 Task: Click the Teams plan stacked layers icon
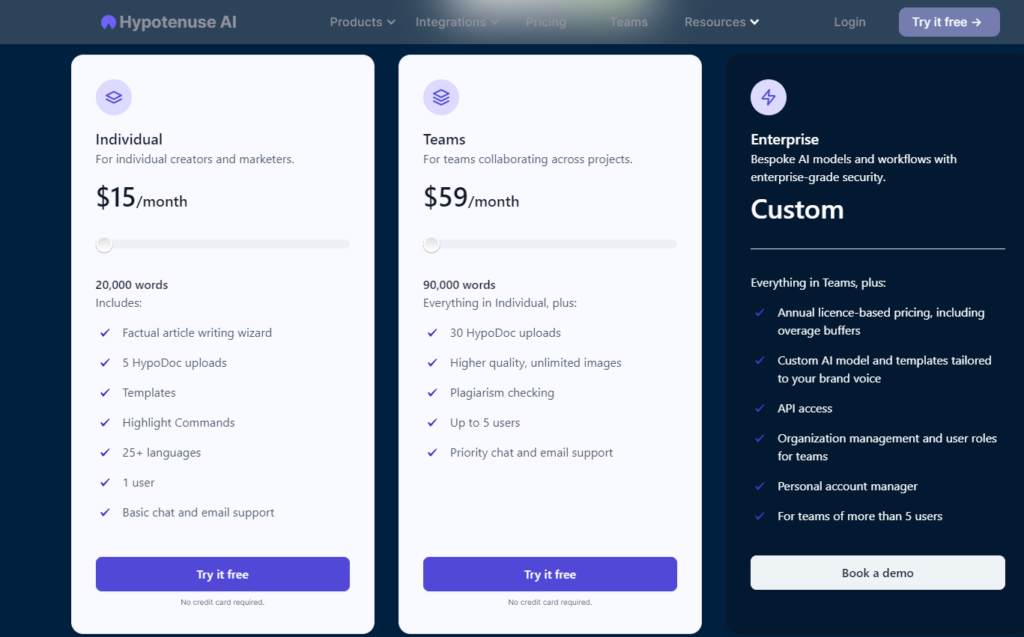point(441,97)
